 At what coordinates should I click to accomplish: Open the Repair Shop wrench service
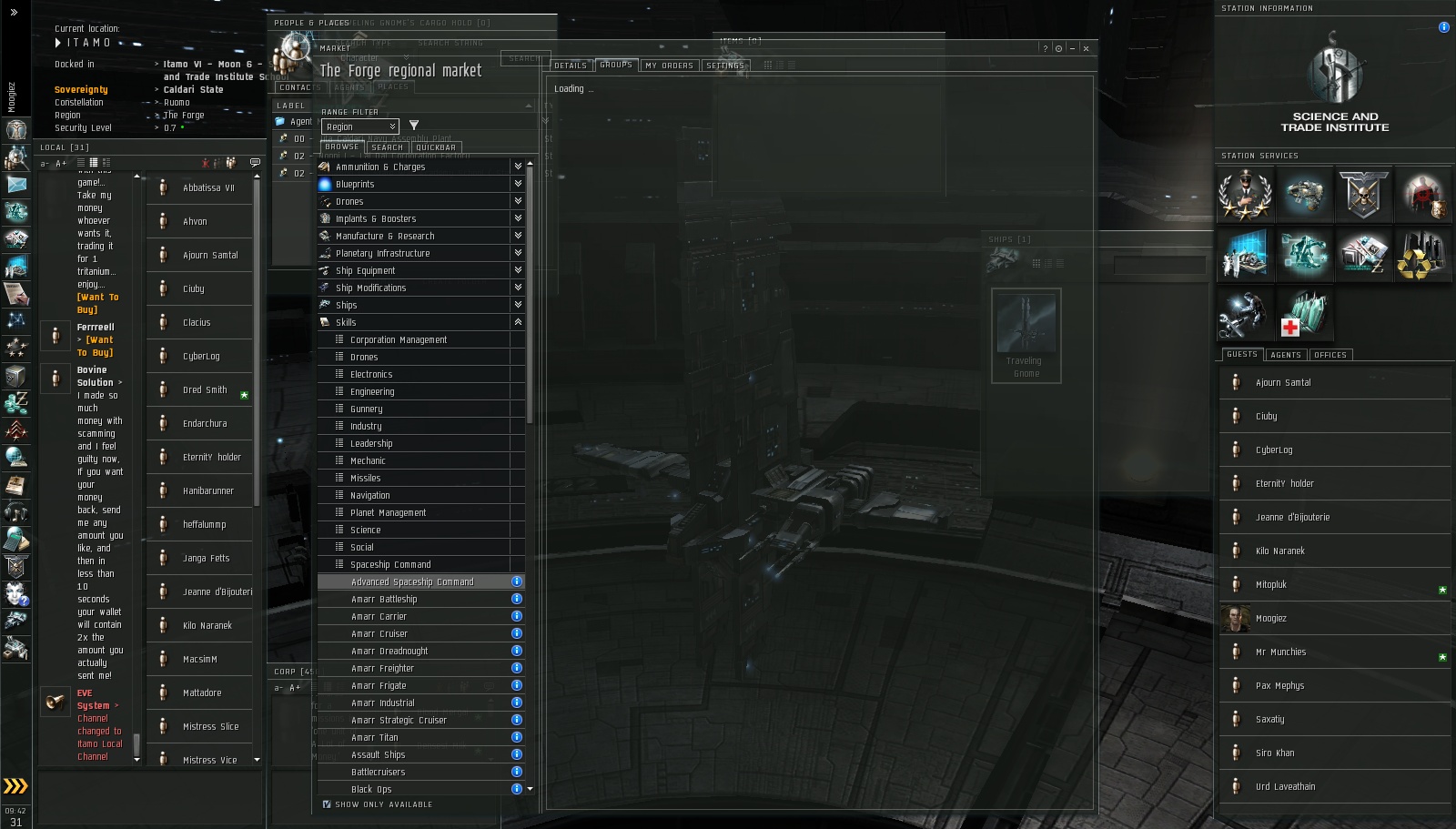[x=1246, y=313]
